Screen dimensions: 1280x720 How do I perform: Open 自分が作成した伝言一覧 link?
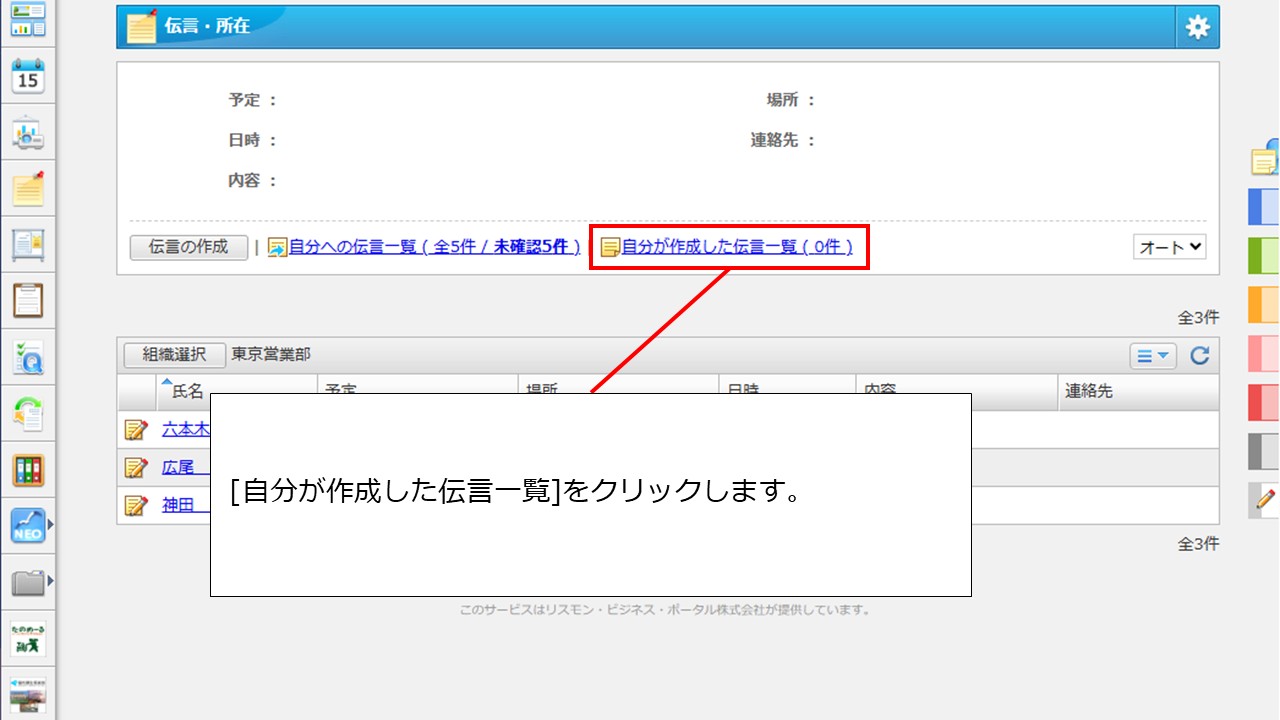tap(737, 247)
